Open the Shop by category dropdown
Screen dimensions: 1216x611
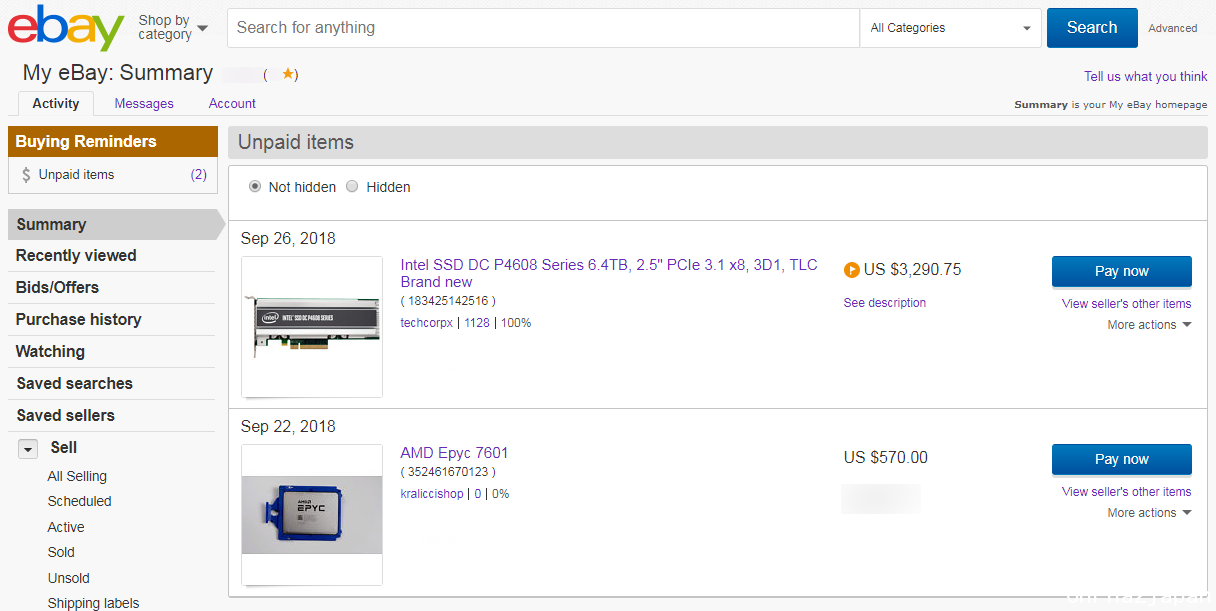coord(173,27)
